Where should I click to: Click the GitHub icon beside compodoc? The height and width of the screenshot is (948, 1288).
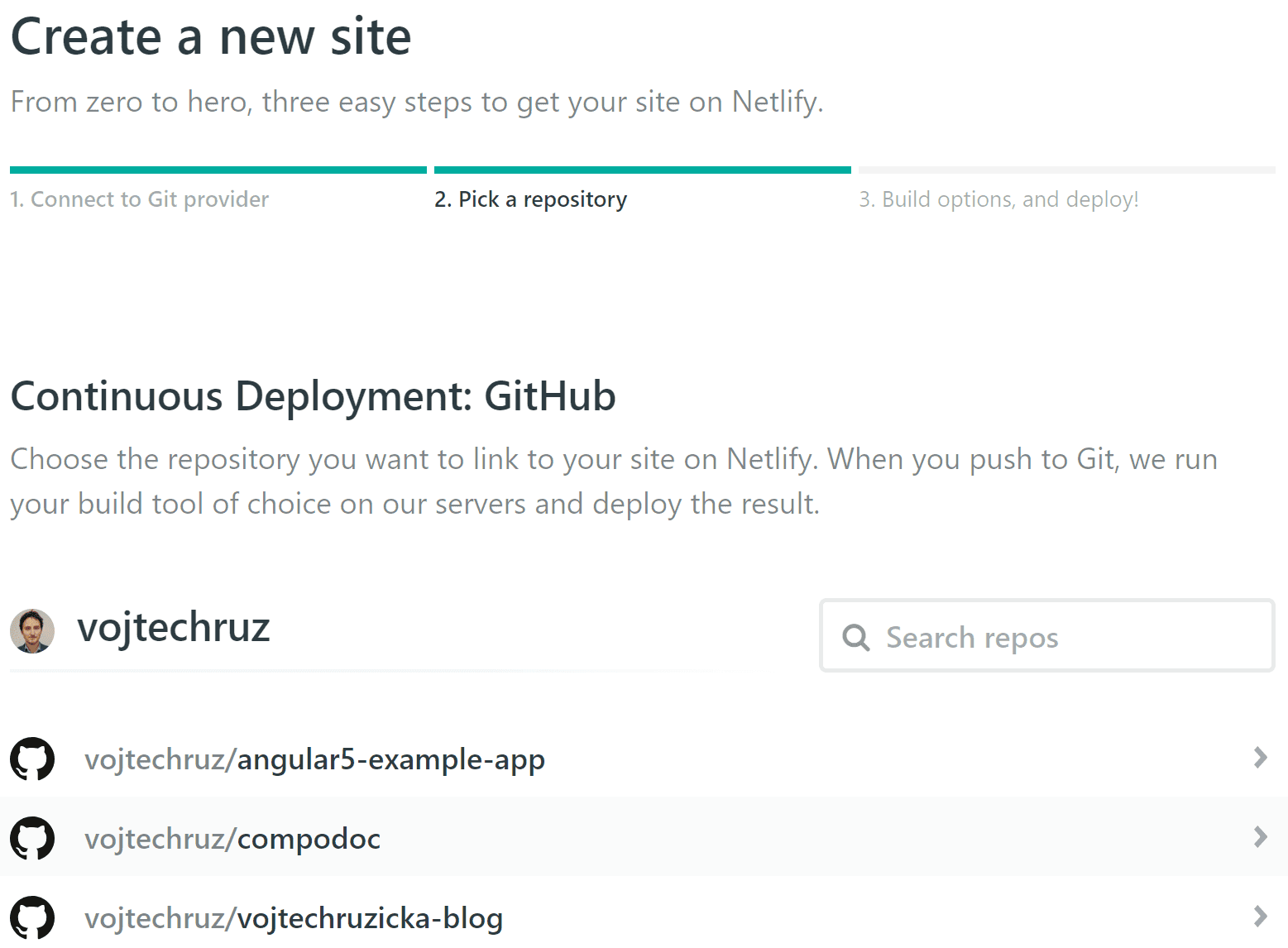click(32, 838)
